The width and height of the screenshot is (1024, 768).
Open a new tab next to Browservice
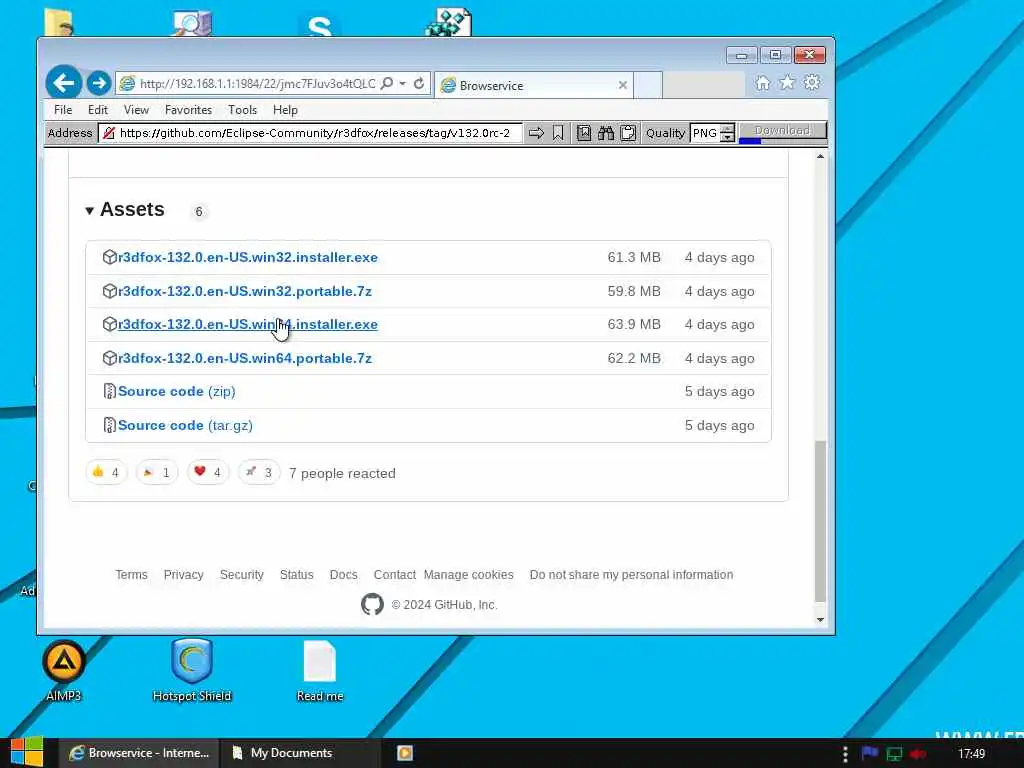tap(648, 85)
